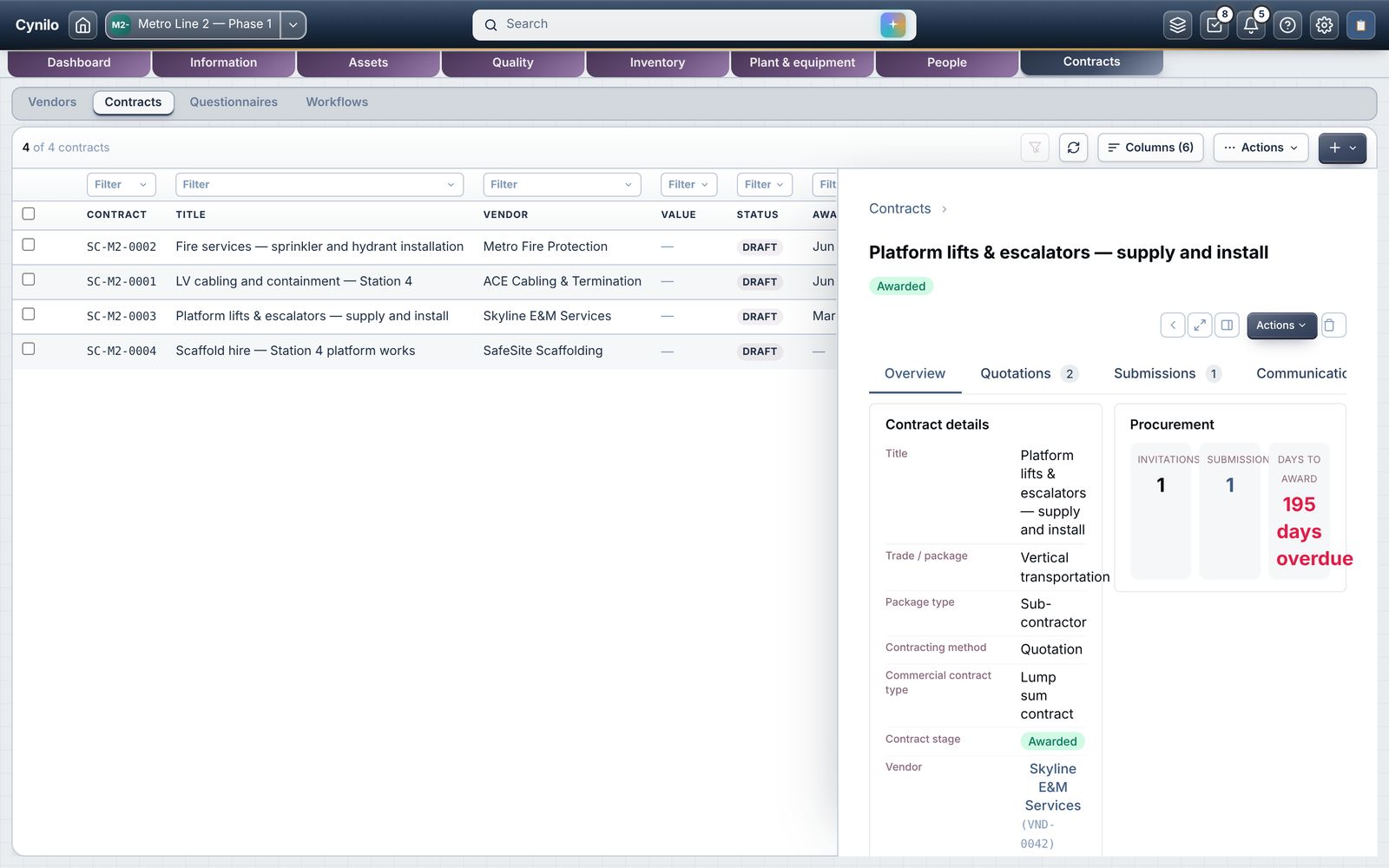Screen dimensions: 1389x868
Task: Sort by the Vendor column header
Action: [x=505, y=214]
